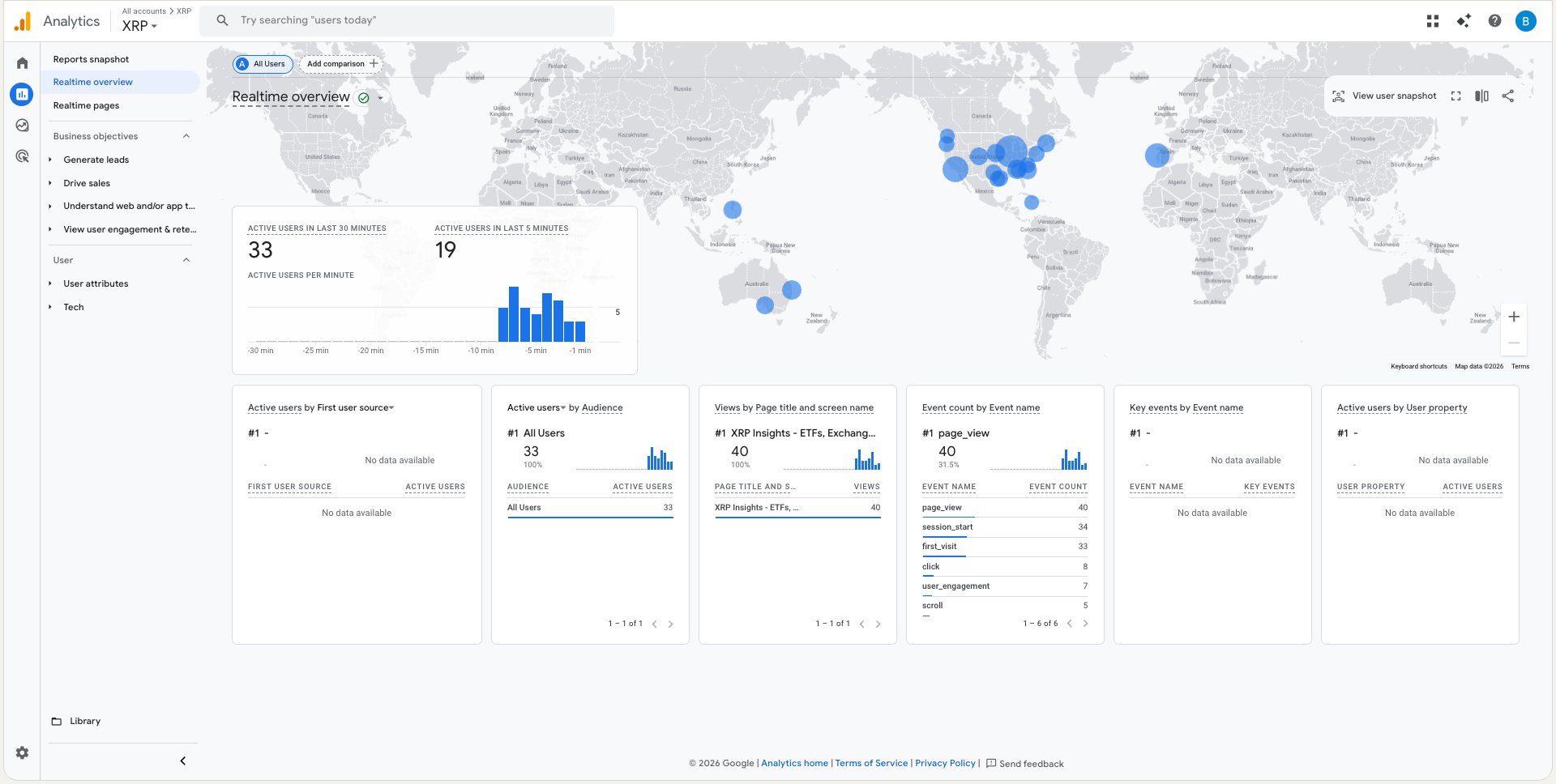This screenshot has width=1556, height=784.
Task: Click Add comparison button
Action: click(x=341, y=64)
